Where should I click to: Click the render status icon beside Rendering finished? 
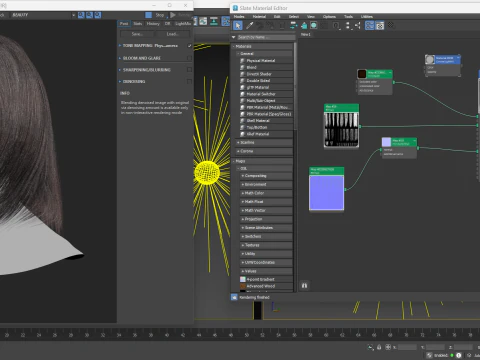234,297
